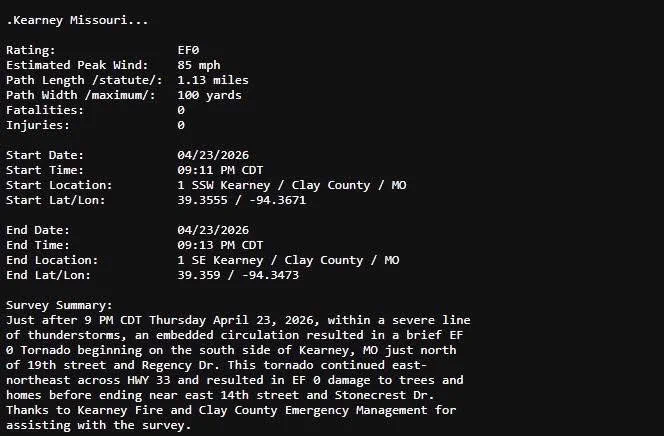Click the 1.13 miles path length value
This screenshot has height=436, width=664.
point(213,80)
